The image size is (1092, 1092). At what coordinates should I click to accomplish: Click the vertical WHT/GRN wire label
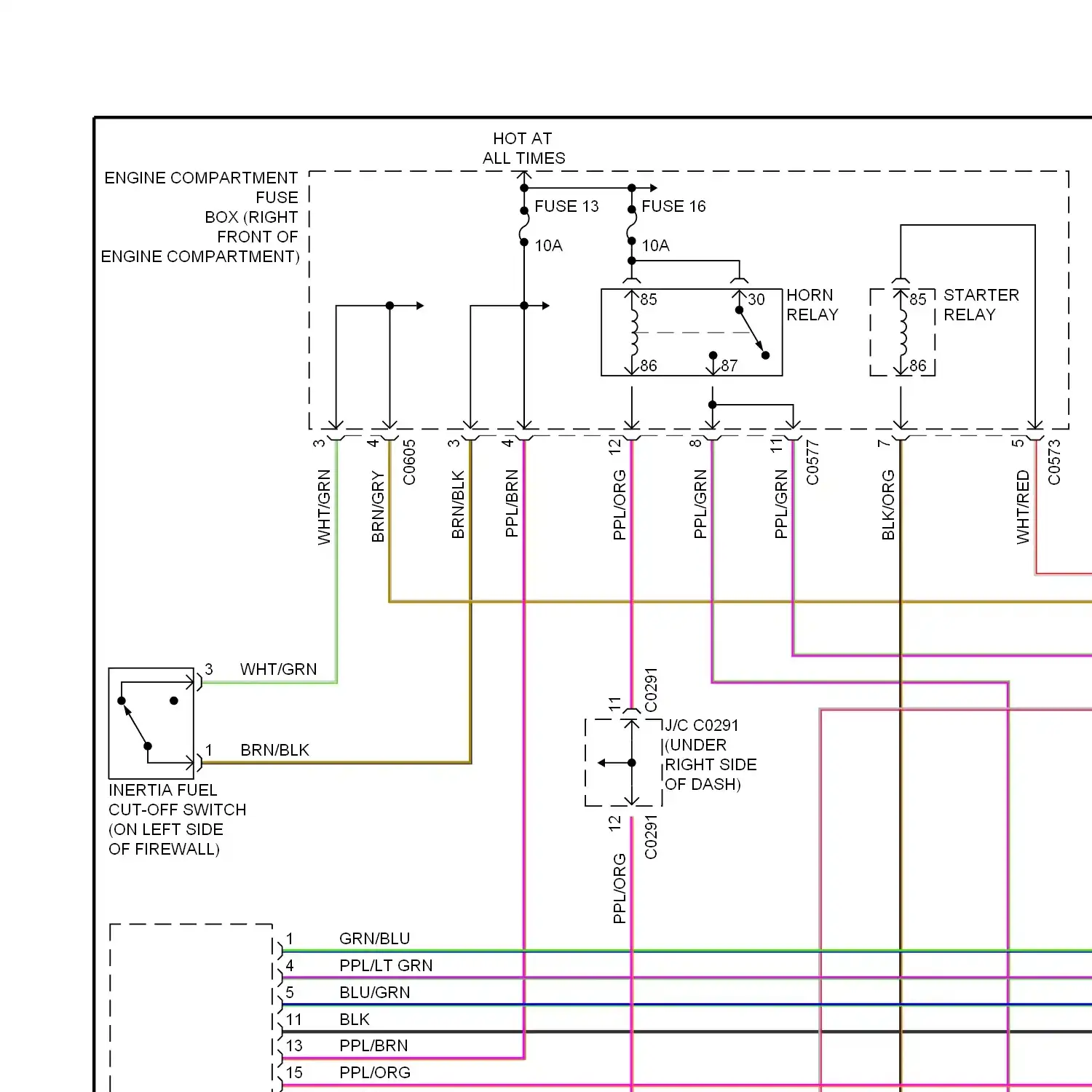(324, 507)
